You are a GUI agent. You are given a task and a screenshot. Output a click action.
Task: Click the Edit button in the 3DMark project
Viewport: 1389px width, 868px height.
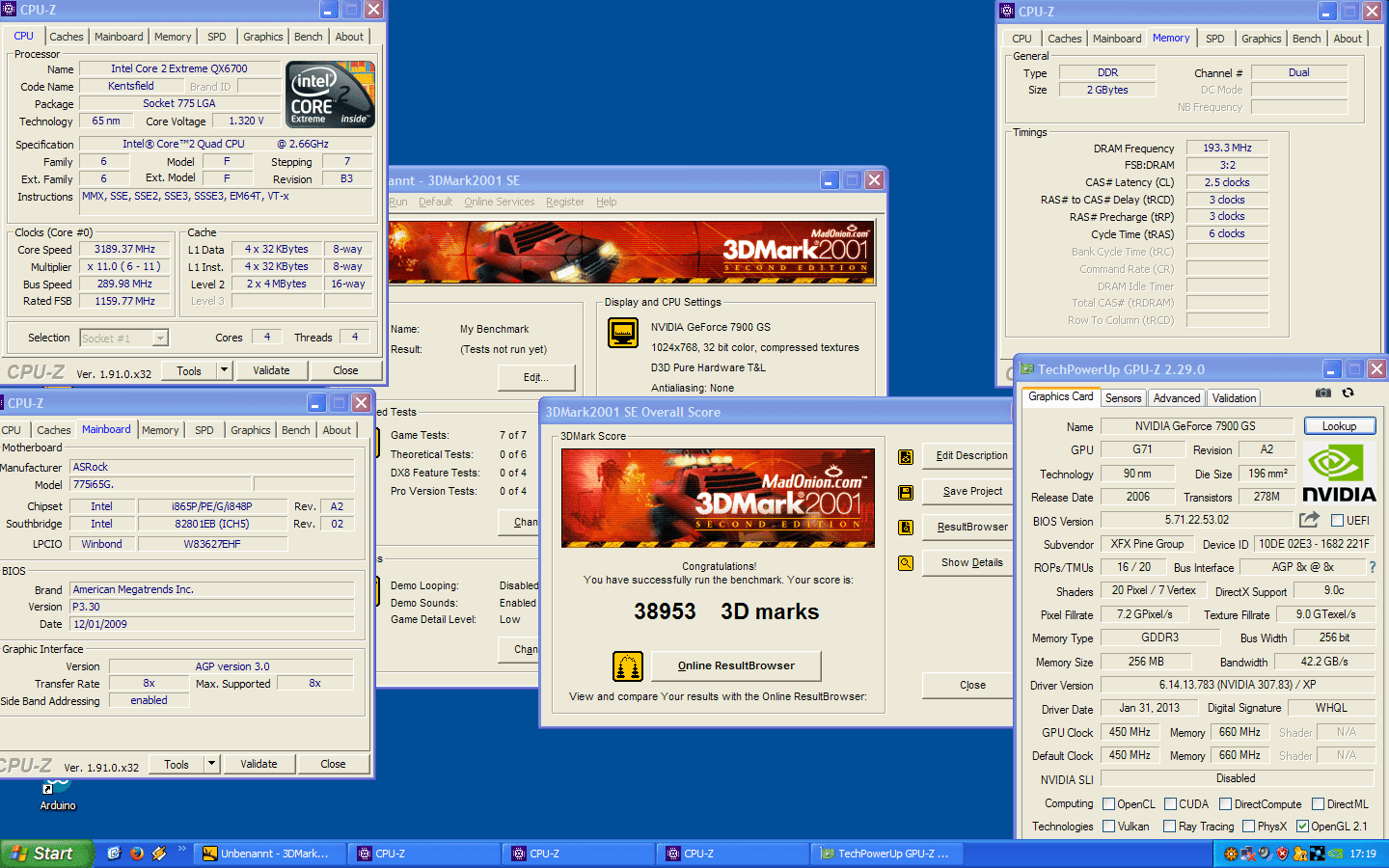tap(536, 377)
